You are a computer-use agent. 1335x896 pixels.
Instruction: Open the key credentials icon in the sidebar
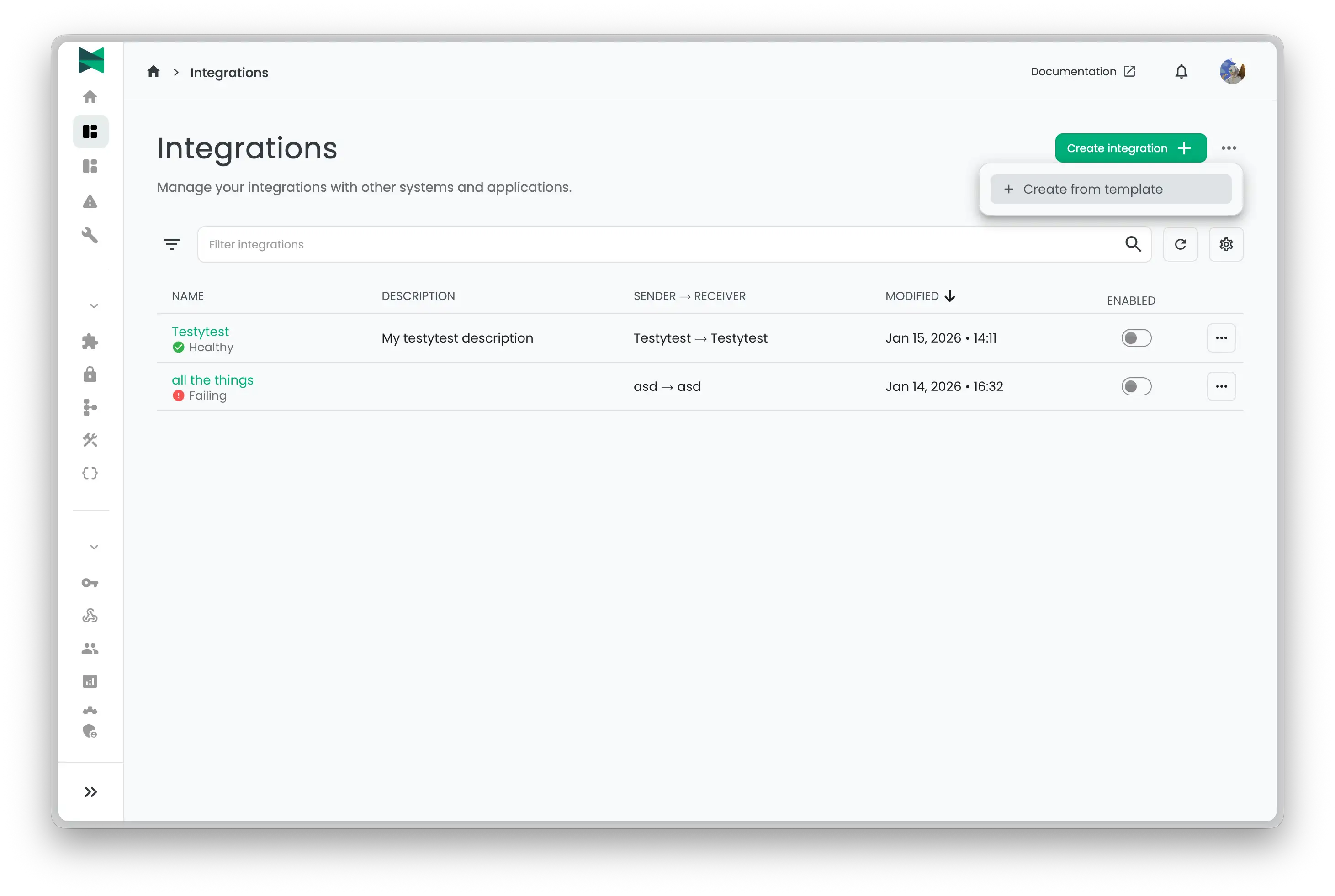[x=90, y=582]
